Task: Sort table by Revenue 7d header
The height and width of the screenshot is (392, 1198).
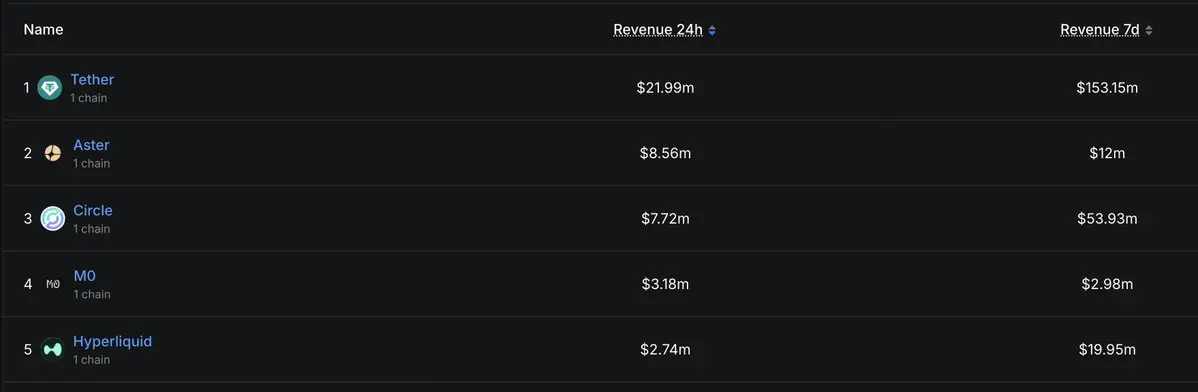Action: (x=1099, y=30)
